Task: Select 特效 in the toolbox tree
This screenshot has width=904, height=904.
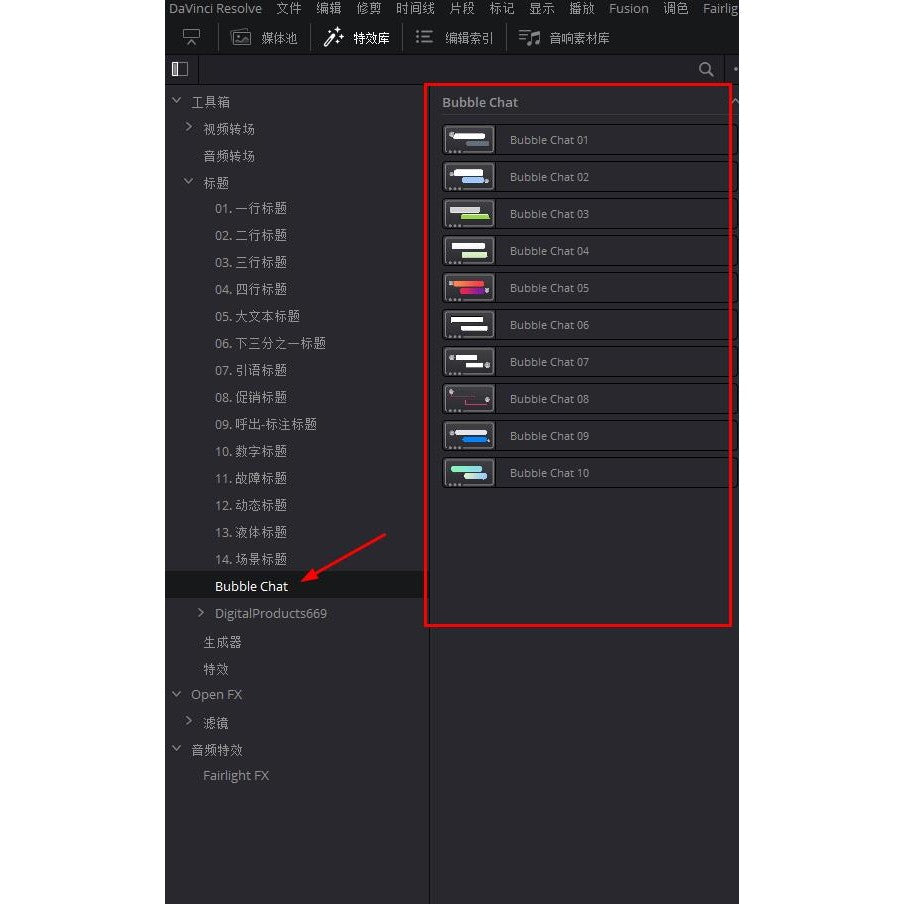Action: 216,669
